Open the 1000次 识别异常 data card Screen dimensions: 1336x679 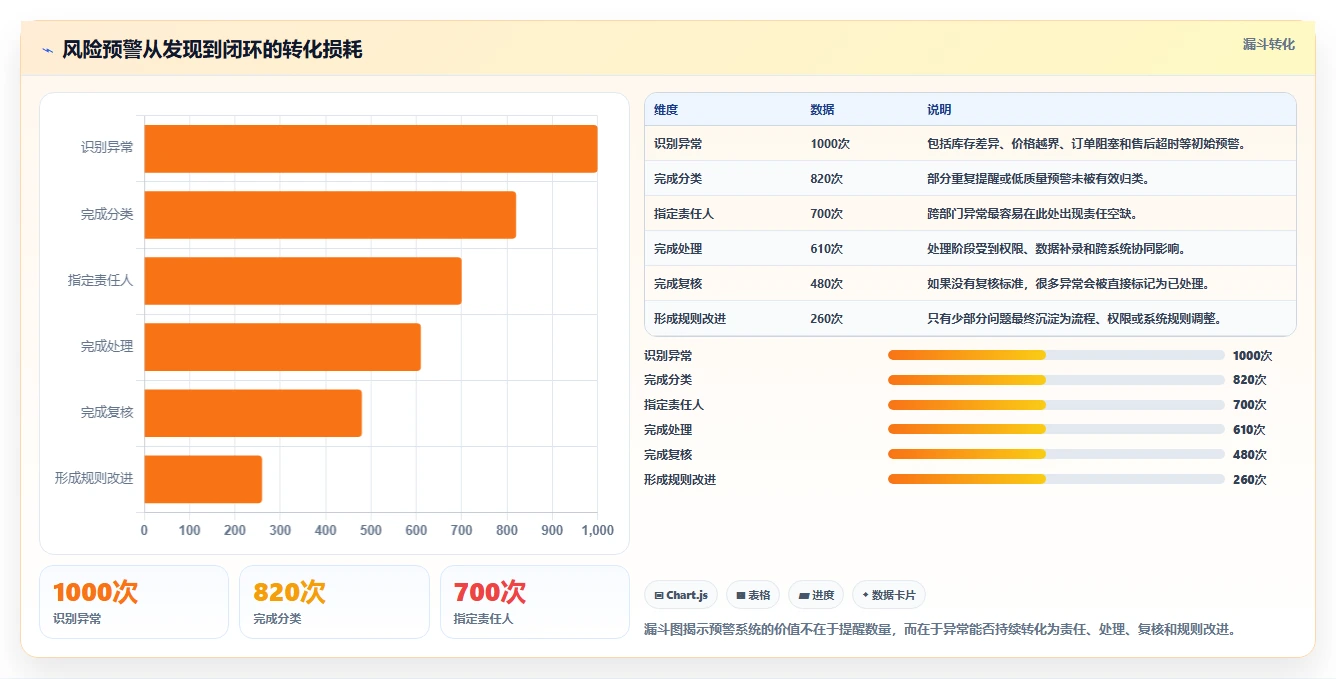pyautogui.click(x=134, y=602)
